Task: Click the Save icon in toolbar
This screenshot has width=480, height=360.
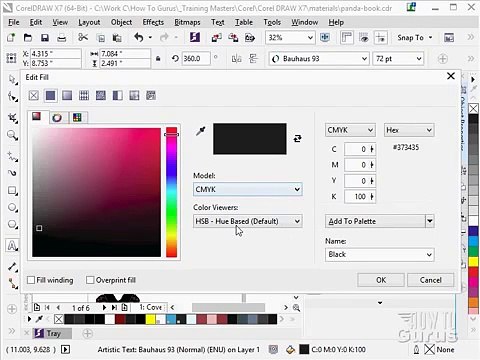Action: point(45,38)
